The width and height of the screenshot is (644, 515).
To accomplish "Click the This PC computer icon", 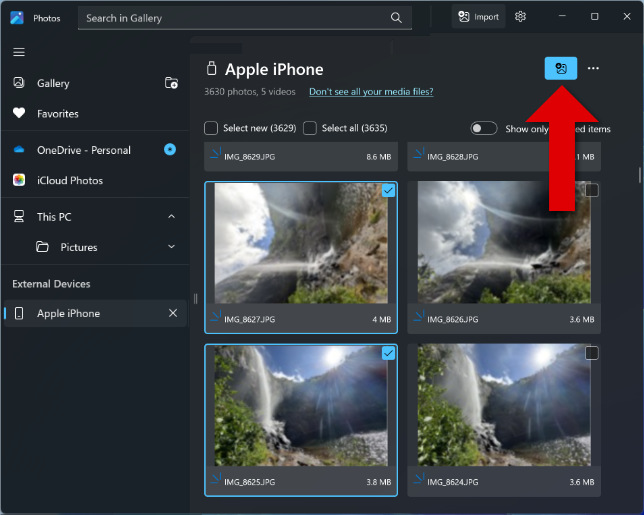I will point(19,216).
